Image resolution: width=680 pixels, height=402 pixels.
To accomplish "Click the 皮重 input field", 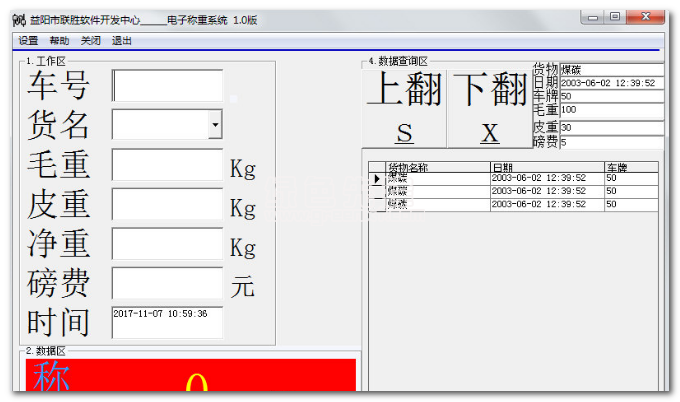I will (167, 204).
